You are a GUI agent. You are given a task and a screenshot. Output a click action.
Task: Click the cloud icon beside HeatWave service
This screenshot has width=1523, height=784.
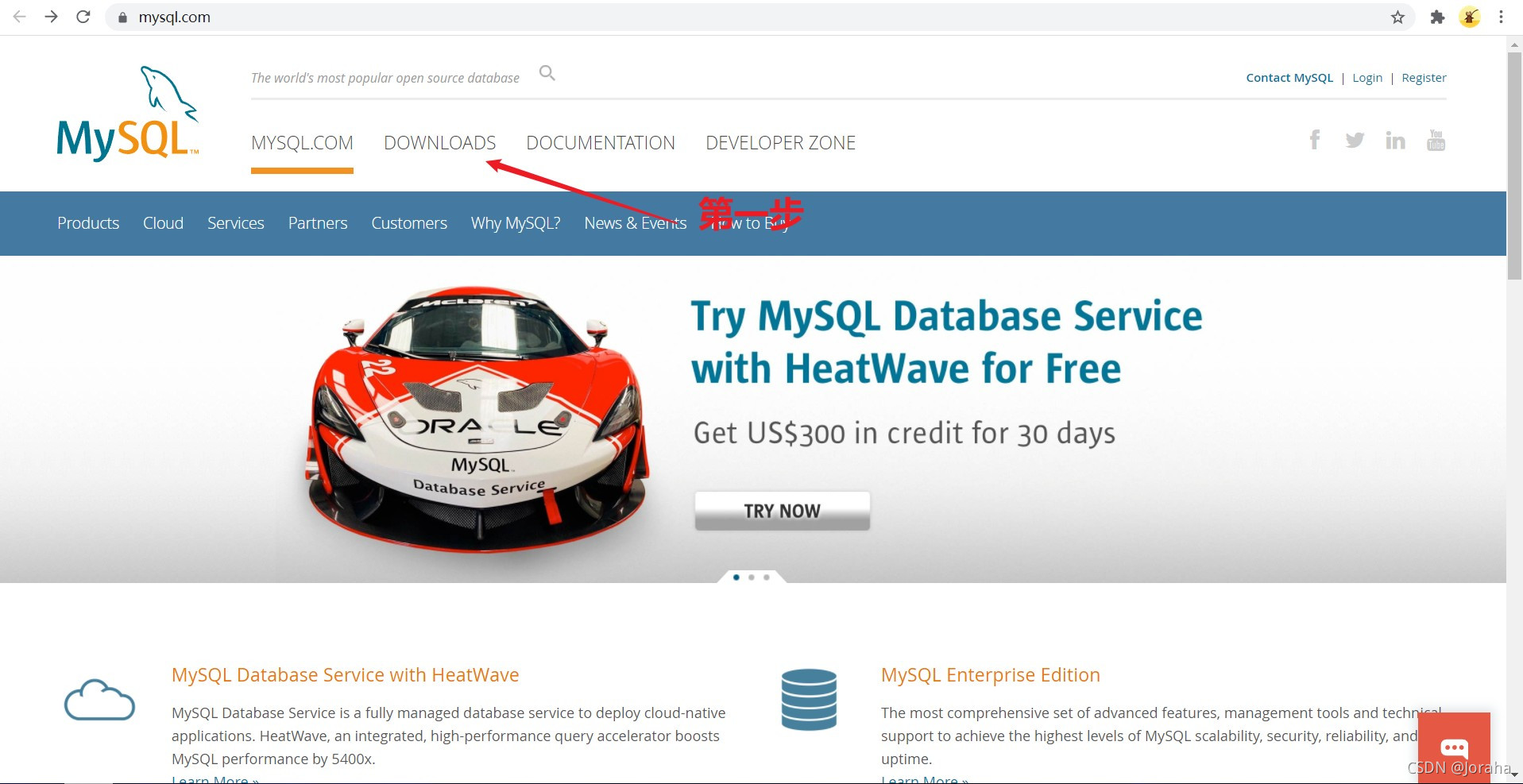(x=99, y=700)
